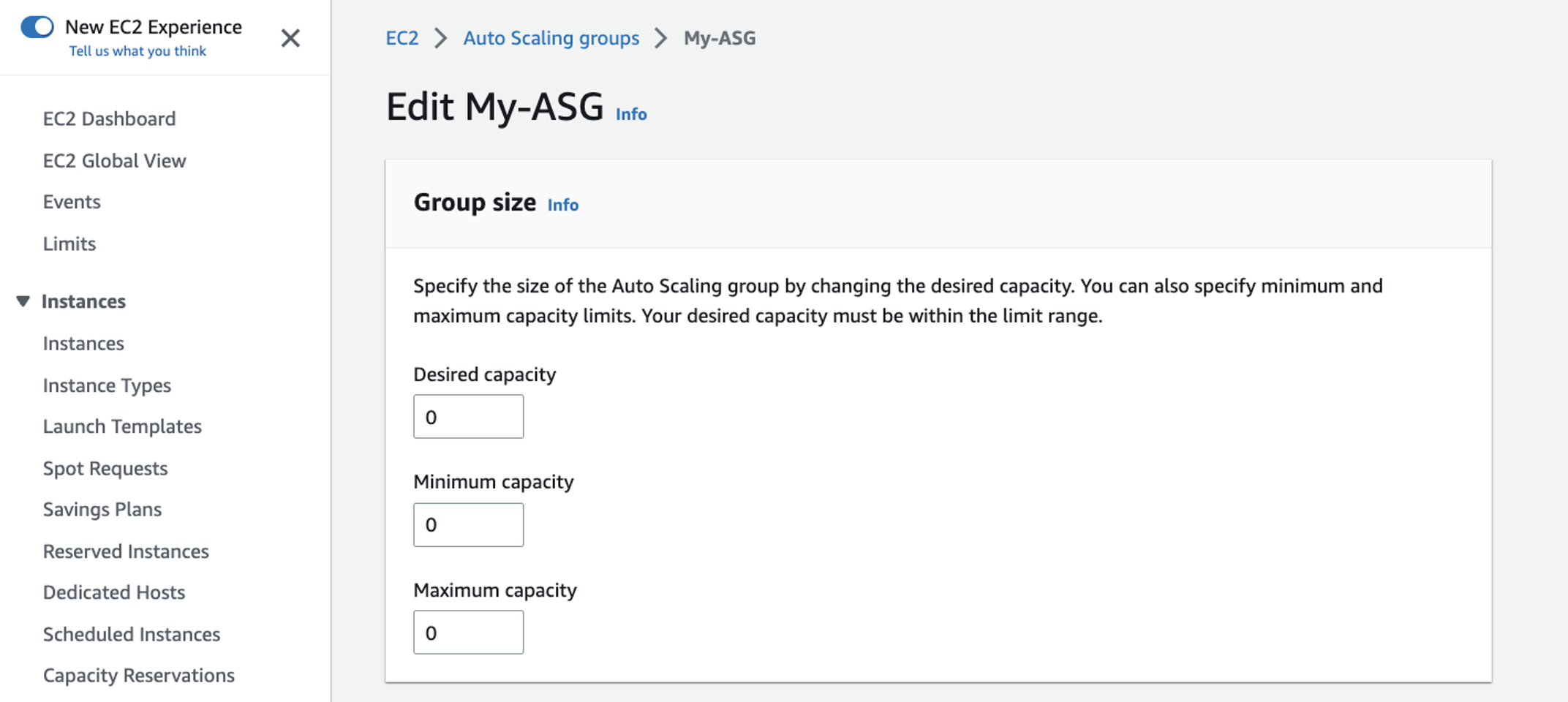Select the EC2 Dashboard sidebar item

pos(110,118)
